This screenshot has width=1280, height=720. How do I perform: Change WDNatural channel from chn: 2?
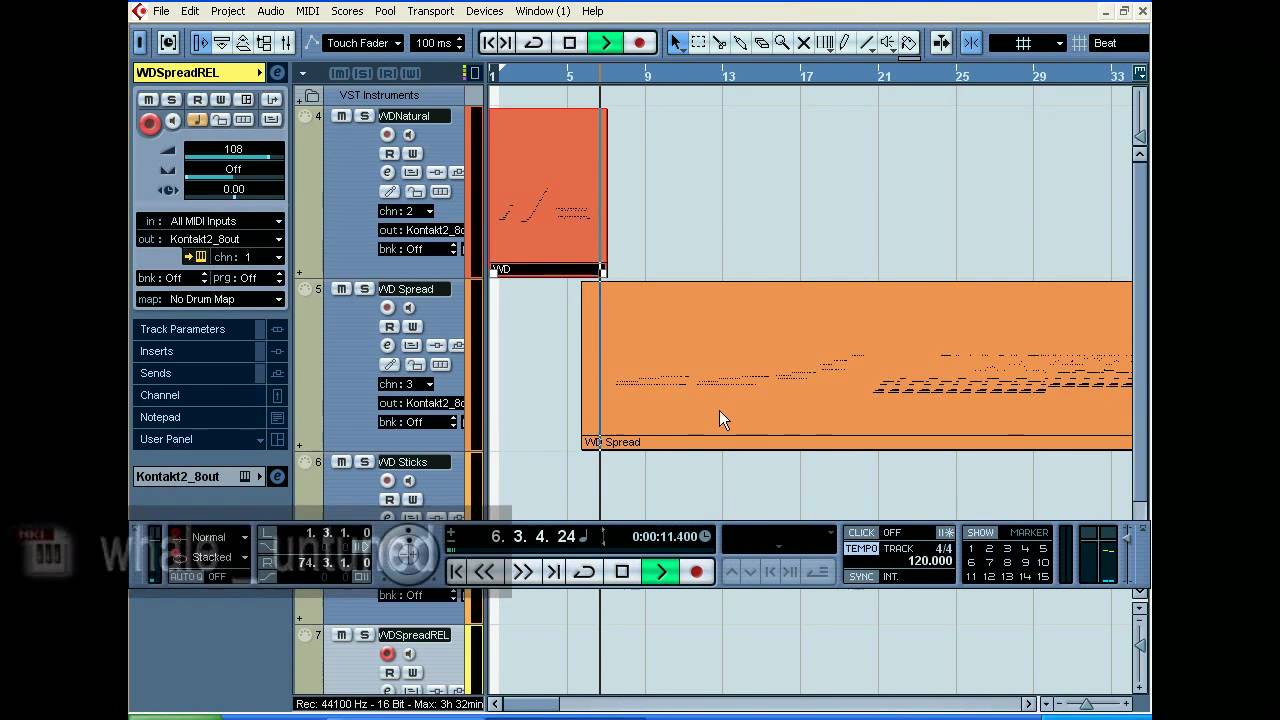point(406,211)
